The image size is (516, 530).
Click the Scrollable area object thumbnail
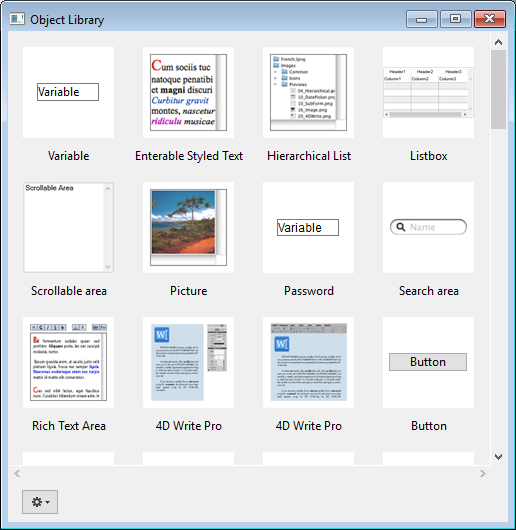point(68,227)
